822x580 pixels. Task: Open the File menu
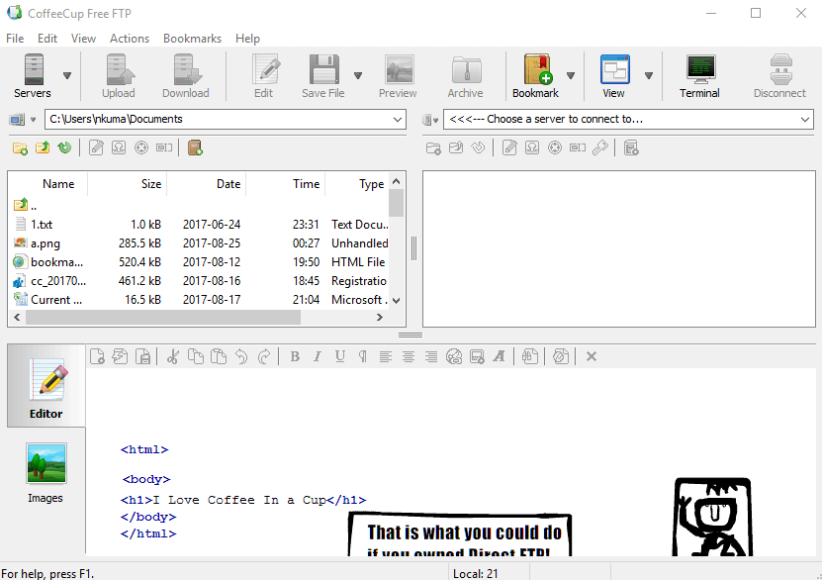click(15, 38)
